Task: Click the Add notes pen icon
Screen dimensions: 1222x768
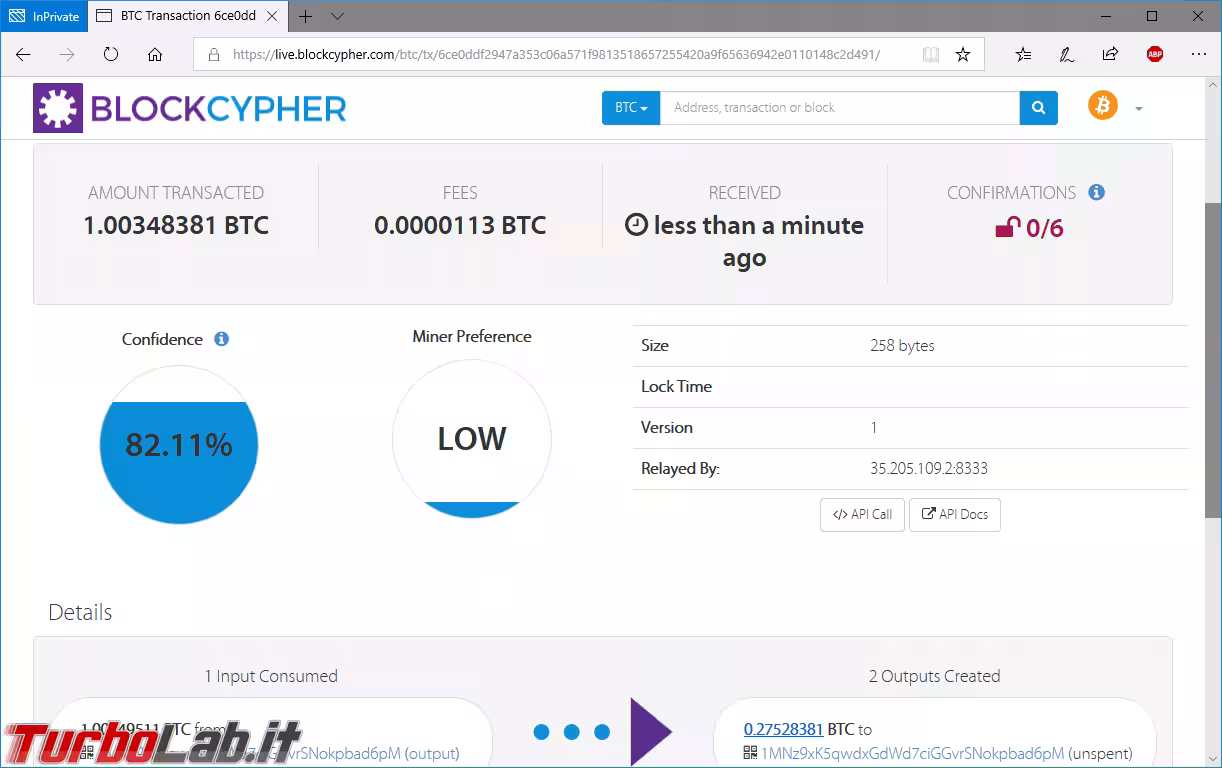Action: point(1067,55)
